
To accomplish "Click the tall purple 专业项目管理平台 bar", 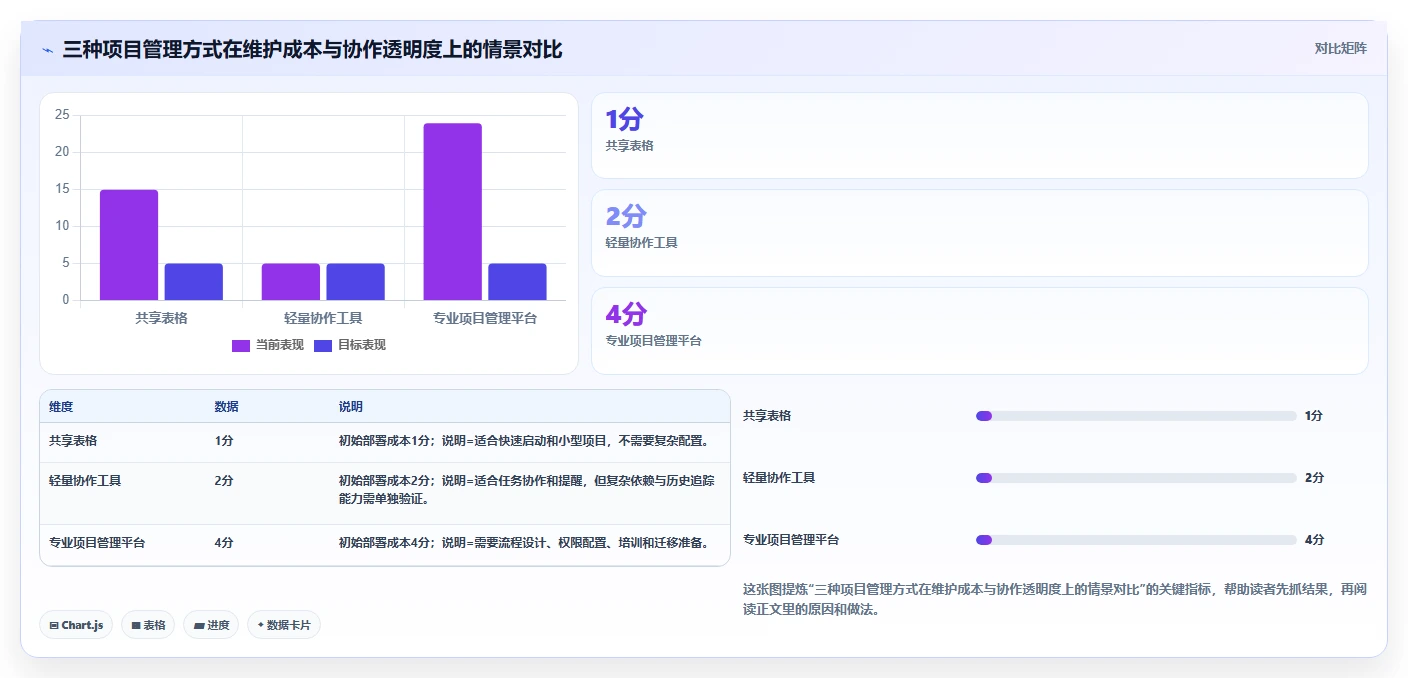I will [x=453, y=212].
